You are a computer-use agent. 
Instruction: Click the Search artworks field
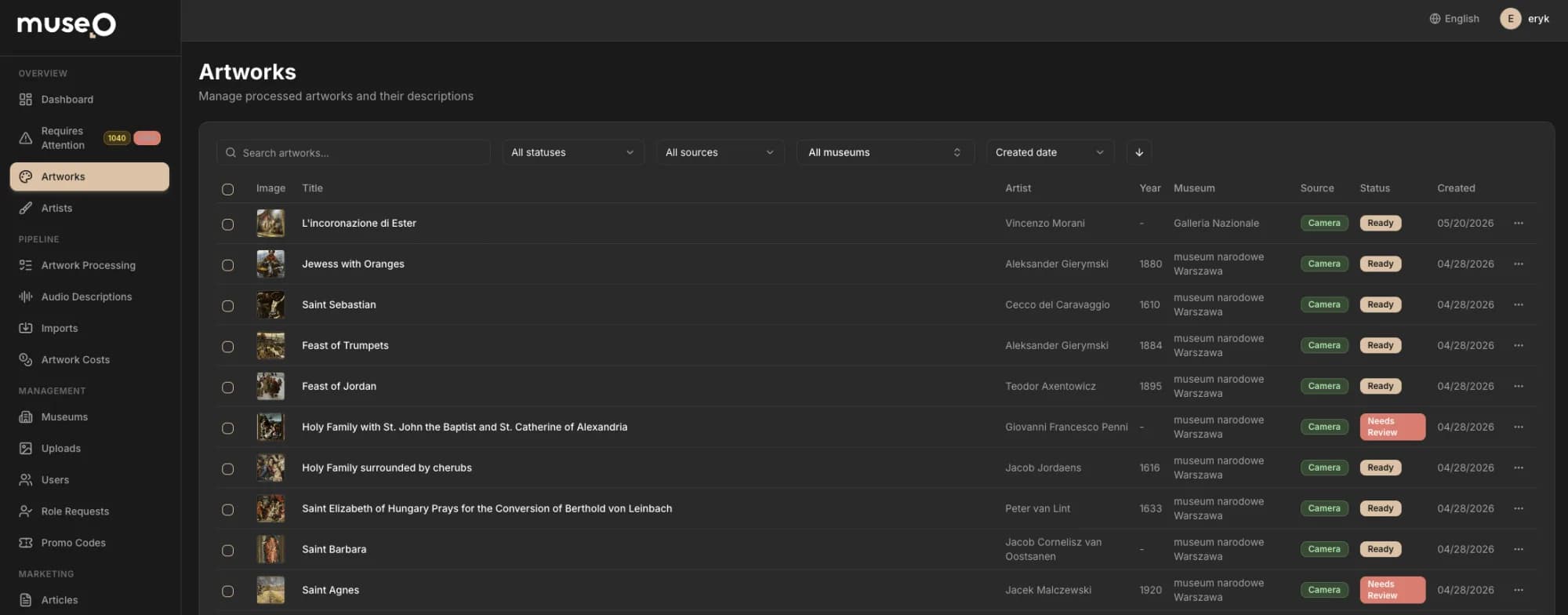(x=354, y=152)
